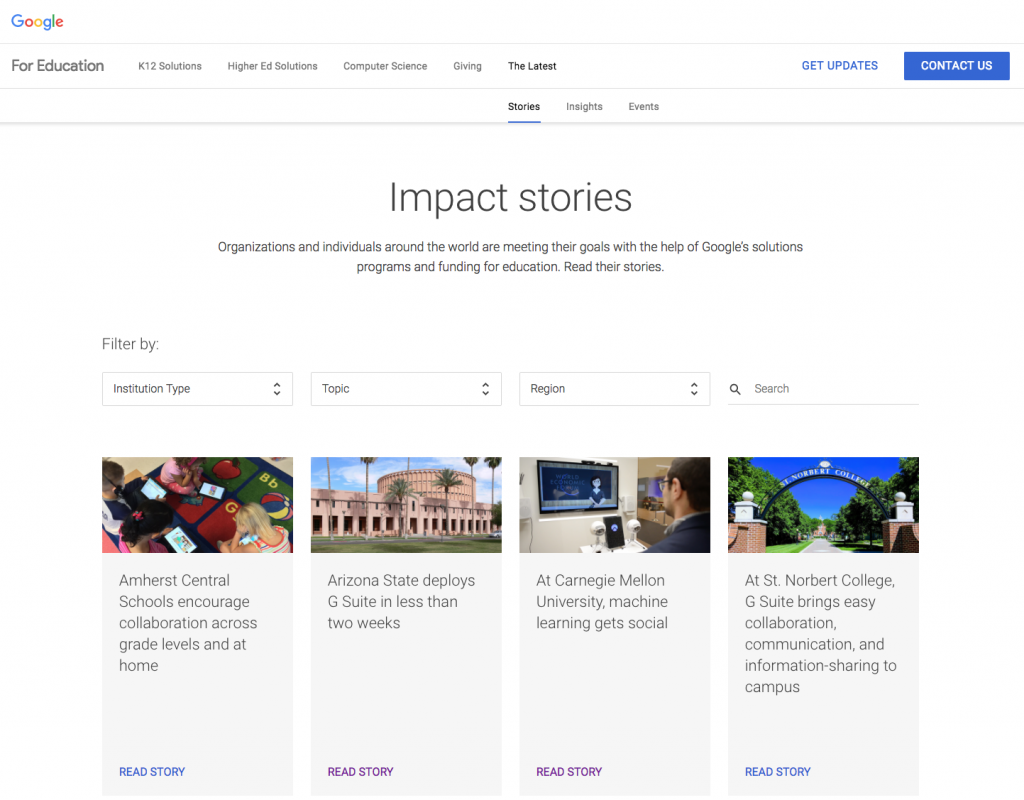Open the Higher Ed Solutions menu
The height and width of the screenshot is (800, 1024).
tap(272, 66)
